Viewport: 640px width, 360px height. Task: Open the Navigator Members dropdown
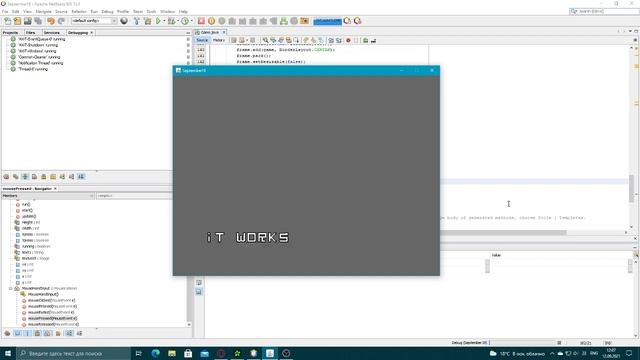48,196
